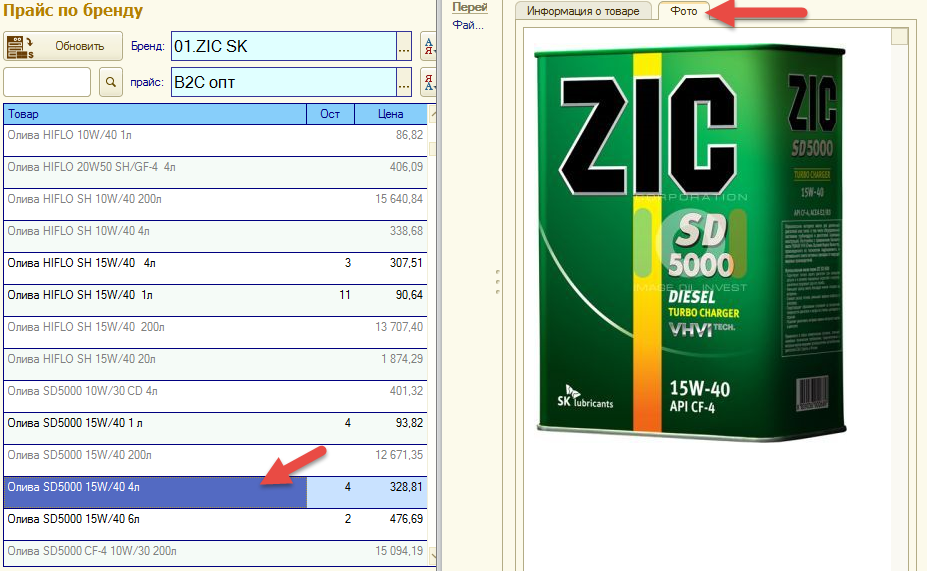
Task: Open the Перей link
Action: click(x=469, y=7)
